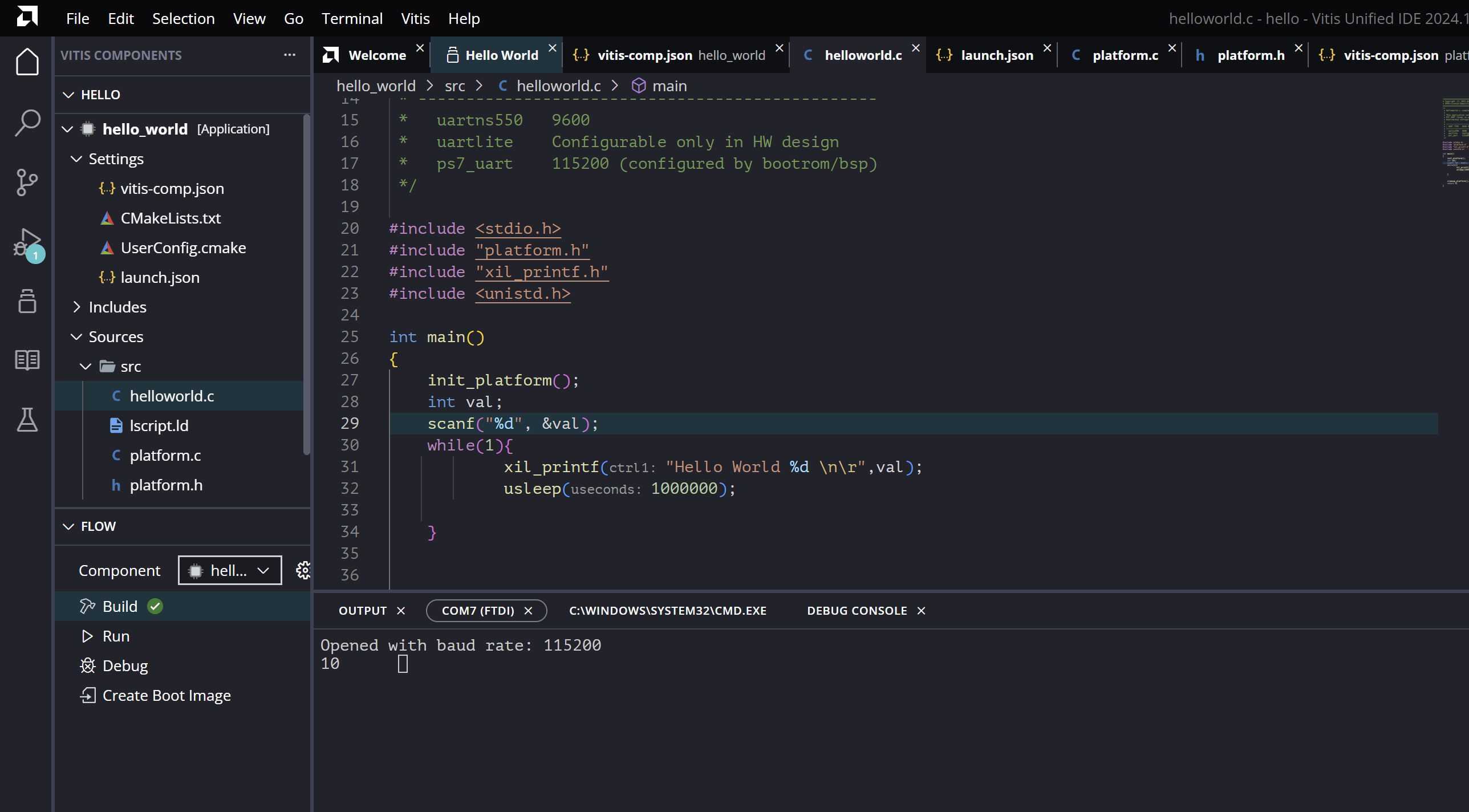Screen dimensions: 1469x812
Task: Click the green Build success check mark
Action: [x=155, y=606]
